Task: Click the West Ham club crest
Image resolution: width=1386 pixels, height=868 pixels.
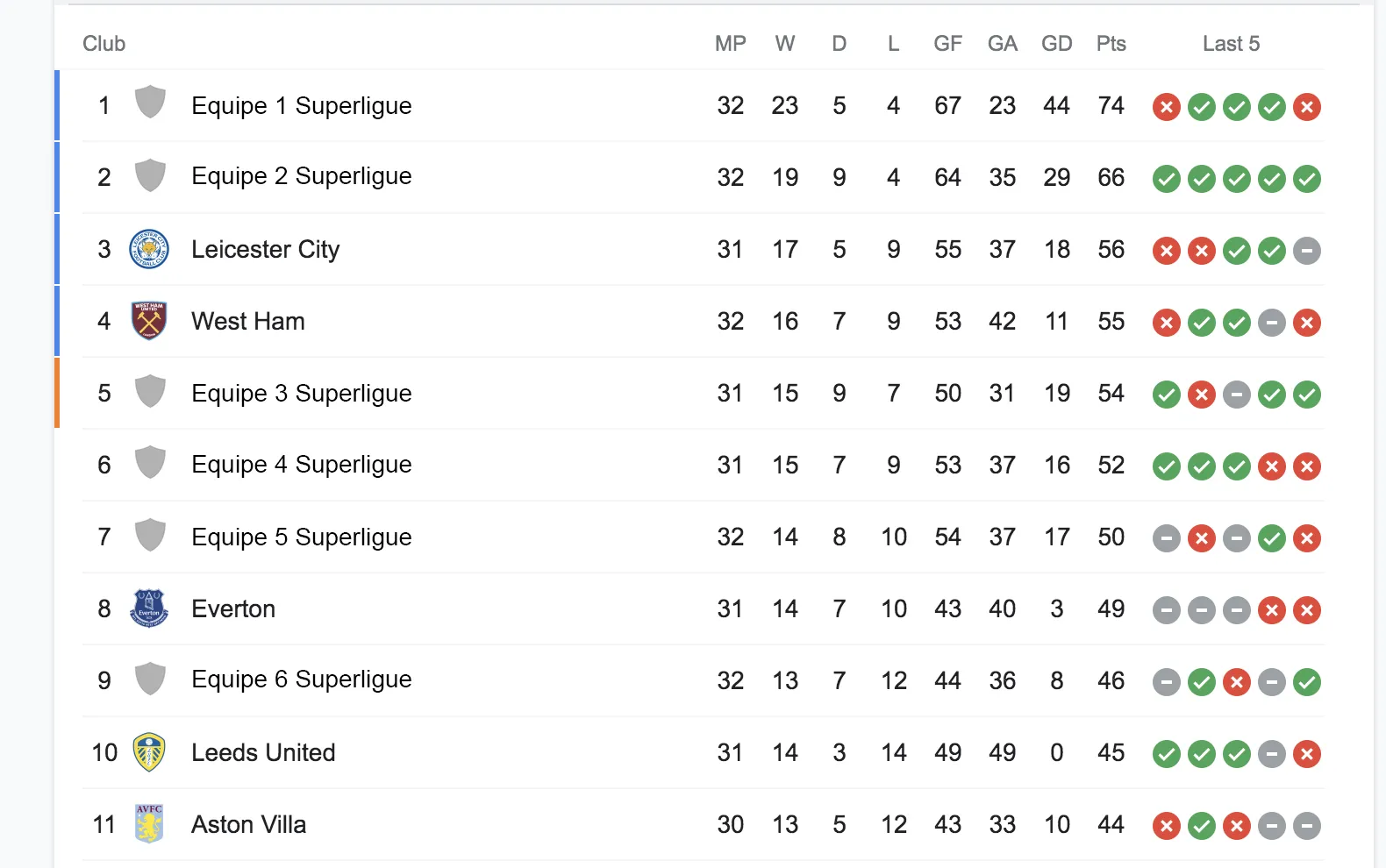Action: coord(149,321)
